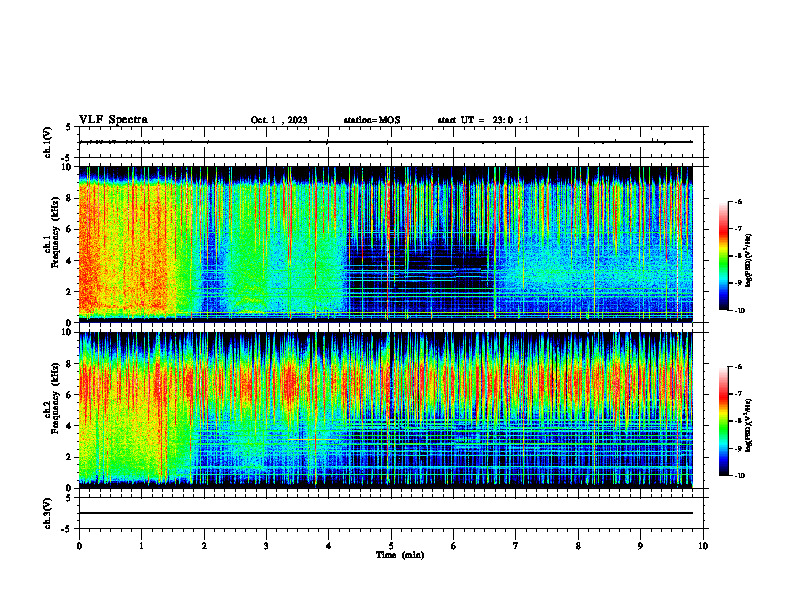Click the "9" tick on the time axis

640,546
